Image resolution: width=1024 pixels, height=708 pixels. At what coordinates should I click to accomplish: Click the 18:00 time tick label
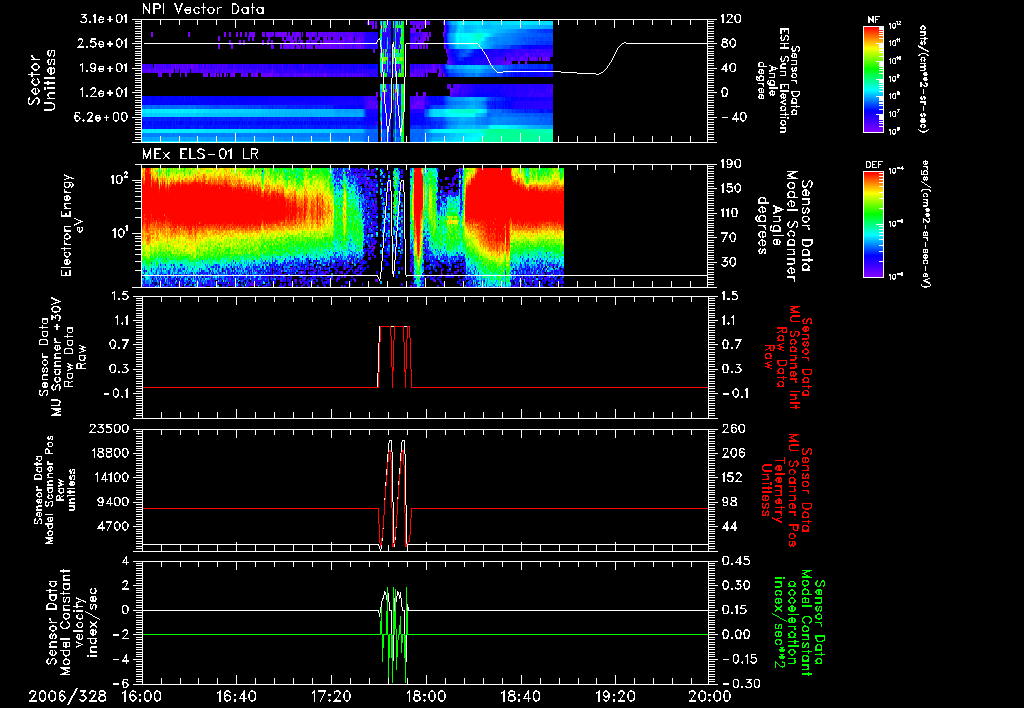tap(426, 696)
